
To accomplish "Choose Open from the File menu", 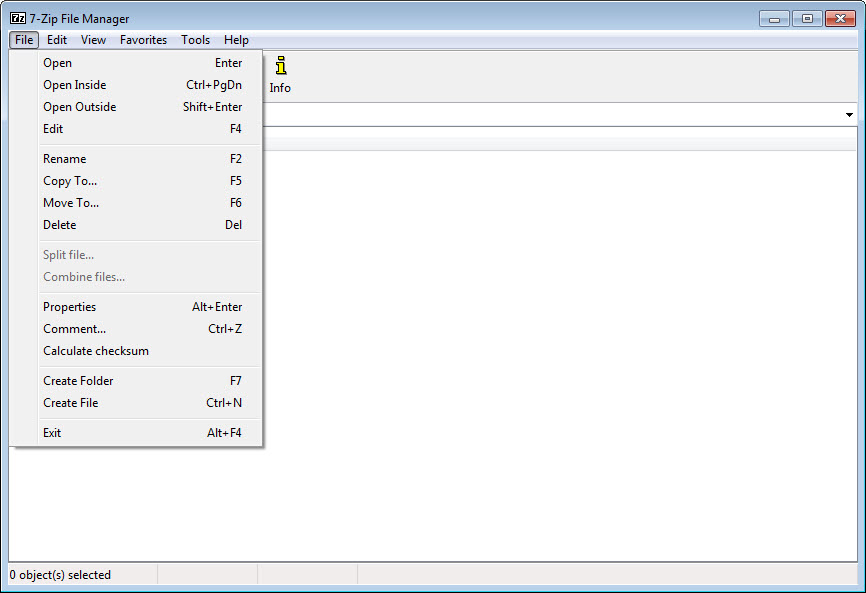I will click(142, 63).
